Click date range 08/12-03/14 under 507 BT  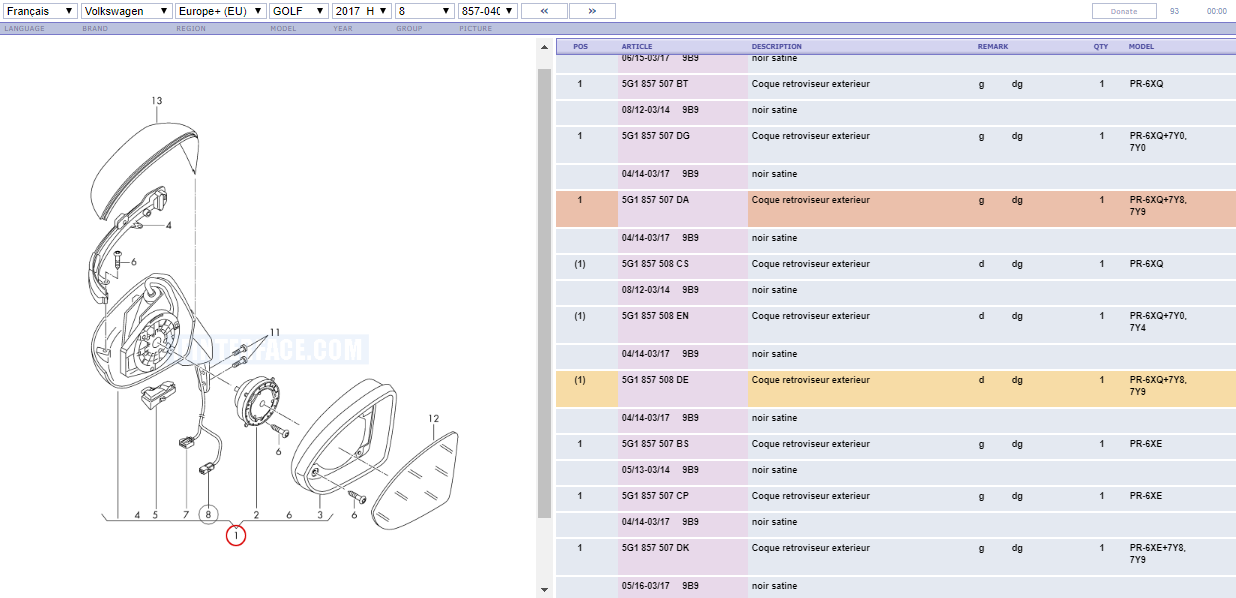(x=646, y=110)
